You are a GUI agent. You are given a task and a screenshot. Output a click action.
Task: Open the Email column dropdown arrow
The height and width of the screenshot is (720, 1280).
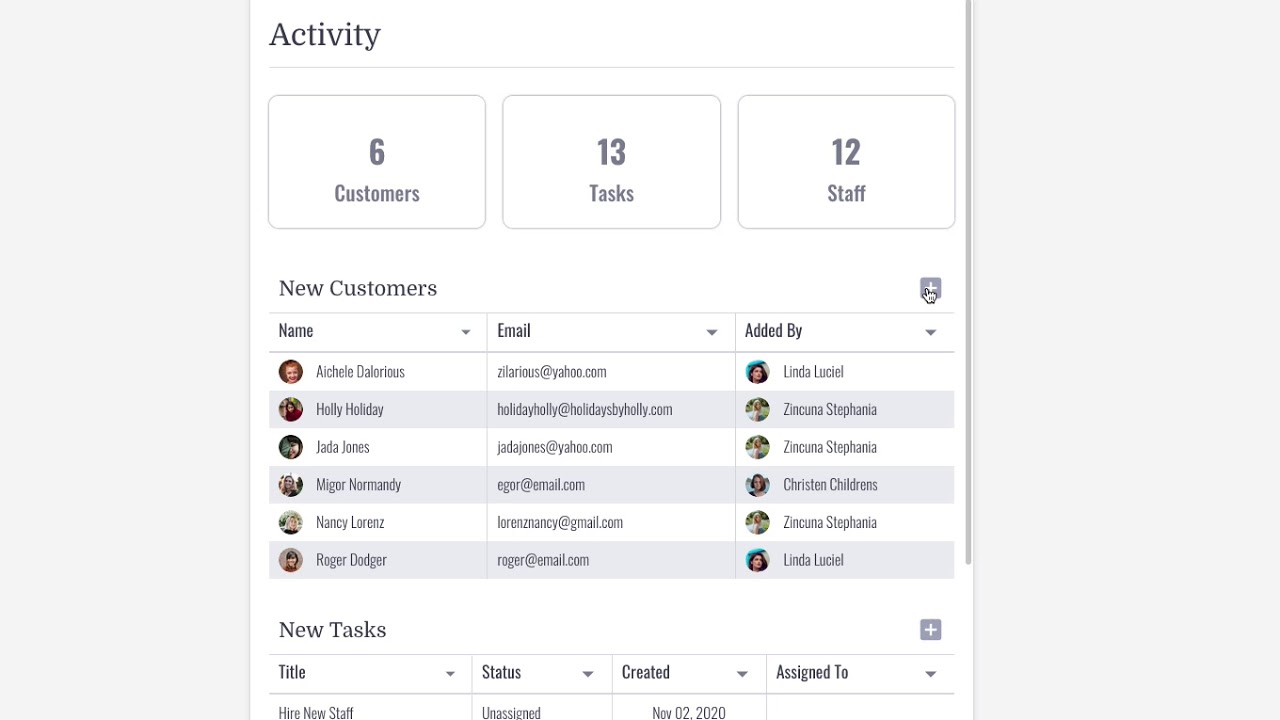711,332
